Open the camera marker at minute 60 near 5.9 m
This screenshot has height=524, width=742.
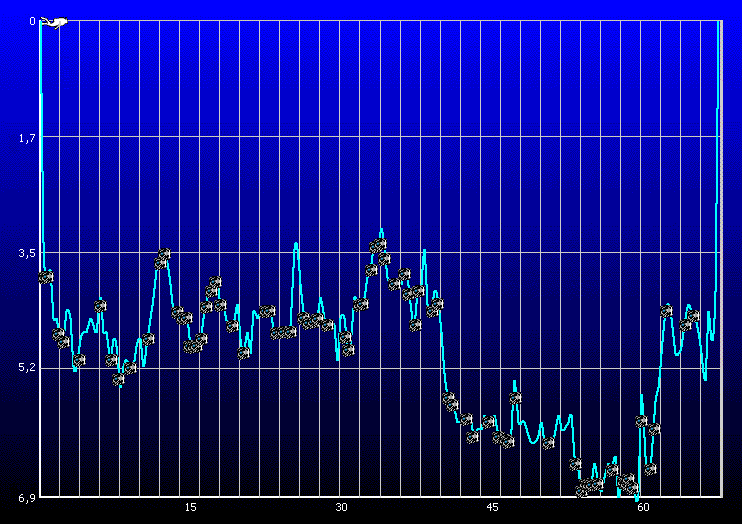click(642, 421)
